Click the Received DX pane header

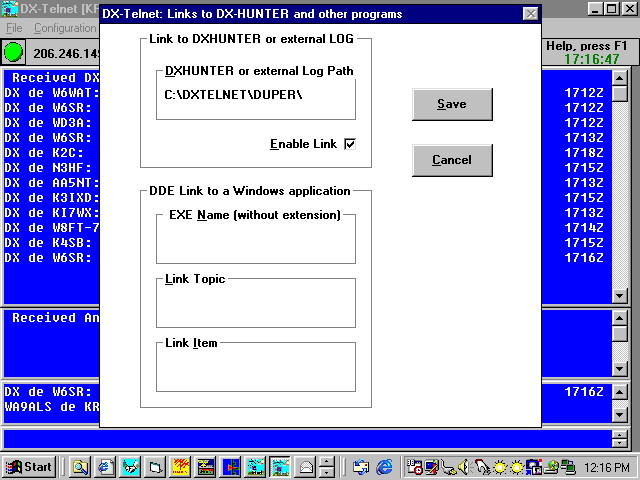point(56,78)
